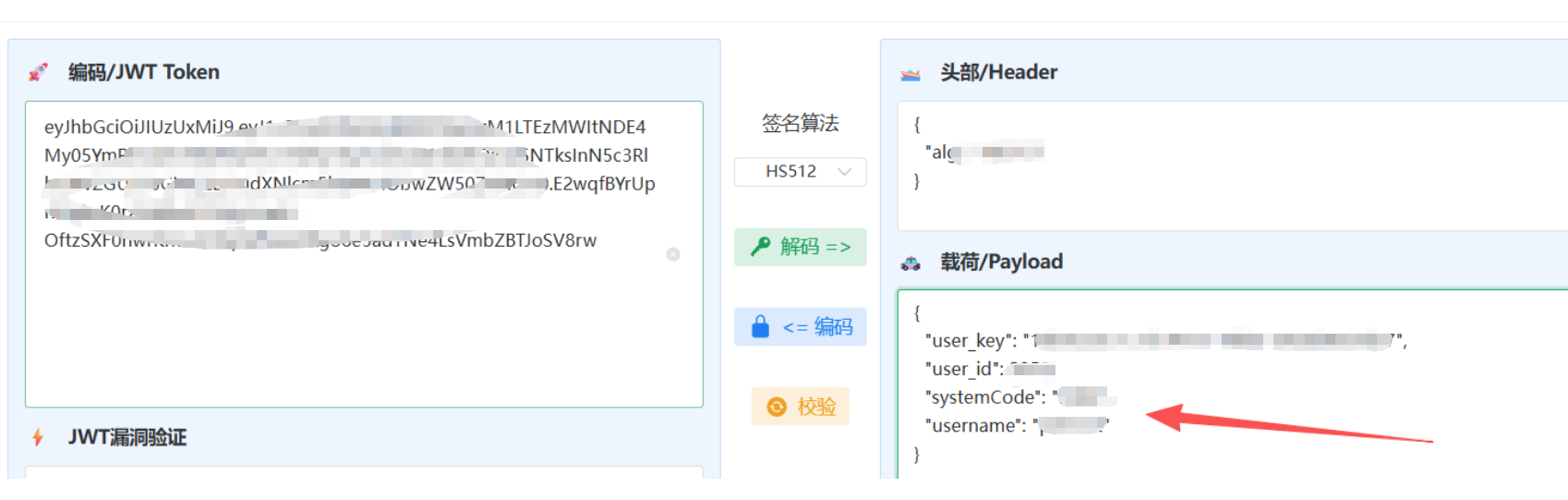Click the input box under JWT漏洞验证

pos(364,472)
